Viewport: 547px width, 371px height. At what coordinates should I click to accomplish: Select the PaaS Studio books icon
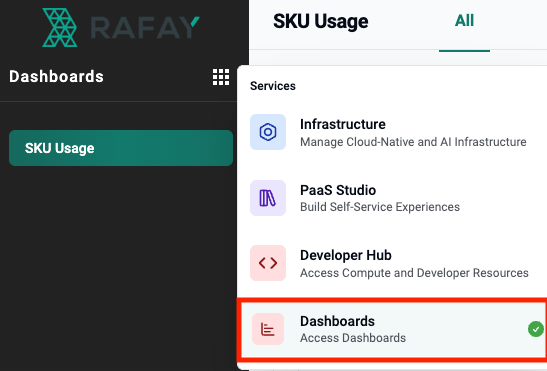[x=268, y=198]
